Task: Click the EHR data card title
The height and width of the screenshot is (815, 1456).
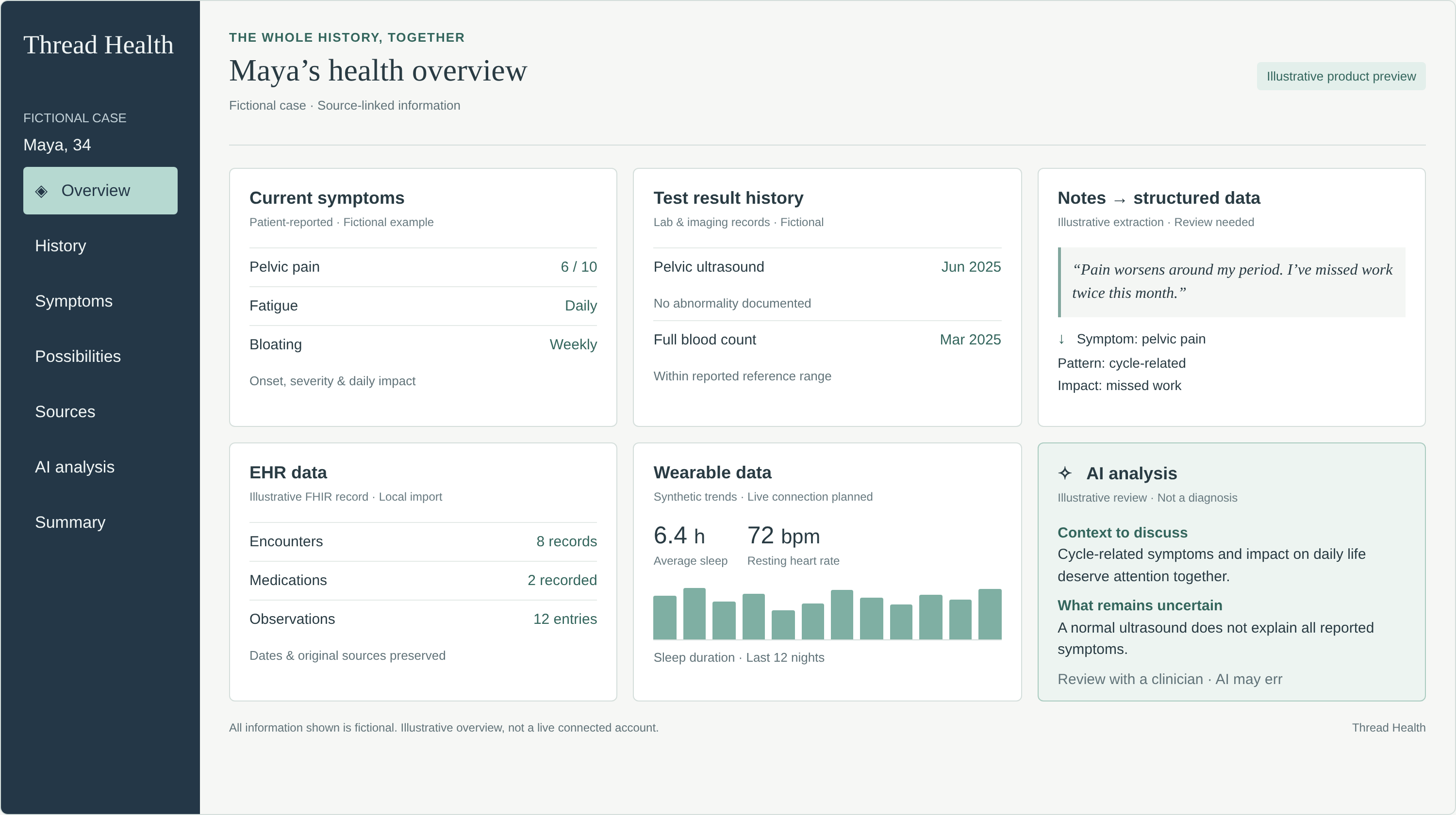Action: coord(288,473)
